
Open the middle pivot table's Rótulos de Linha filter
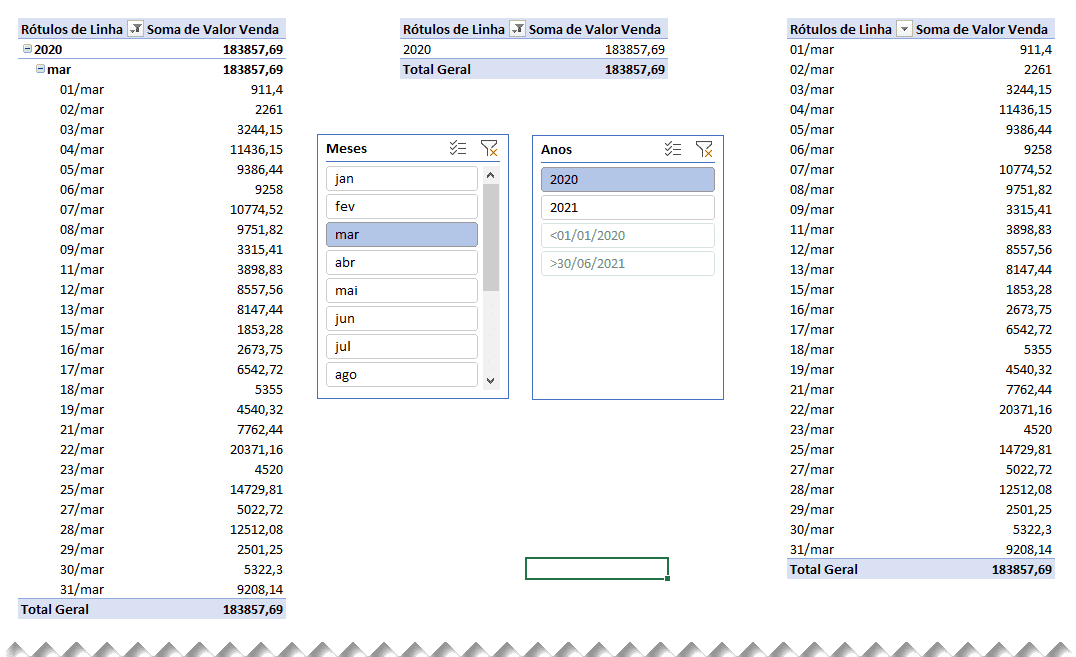pos(517,29)
